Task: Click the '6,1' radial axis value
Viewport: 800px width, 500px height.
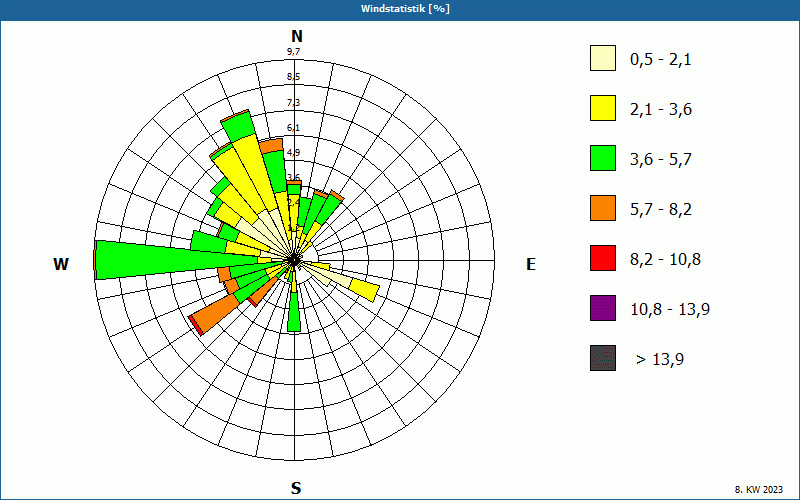Action: (x=293, y=128)
